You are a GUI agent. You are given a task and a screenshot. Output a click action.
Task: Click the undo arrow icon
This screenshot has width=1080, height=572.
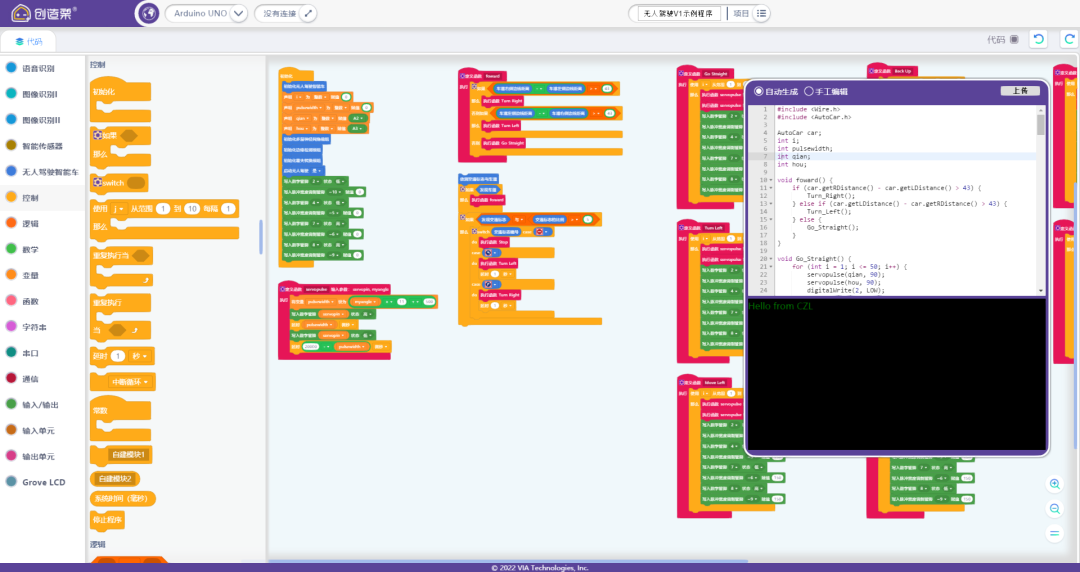(1040, 40)
